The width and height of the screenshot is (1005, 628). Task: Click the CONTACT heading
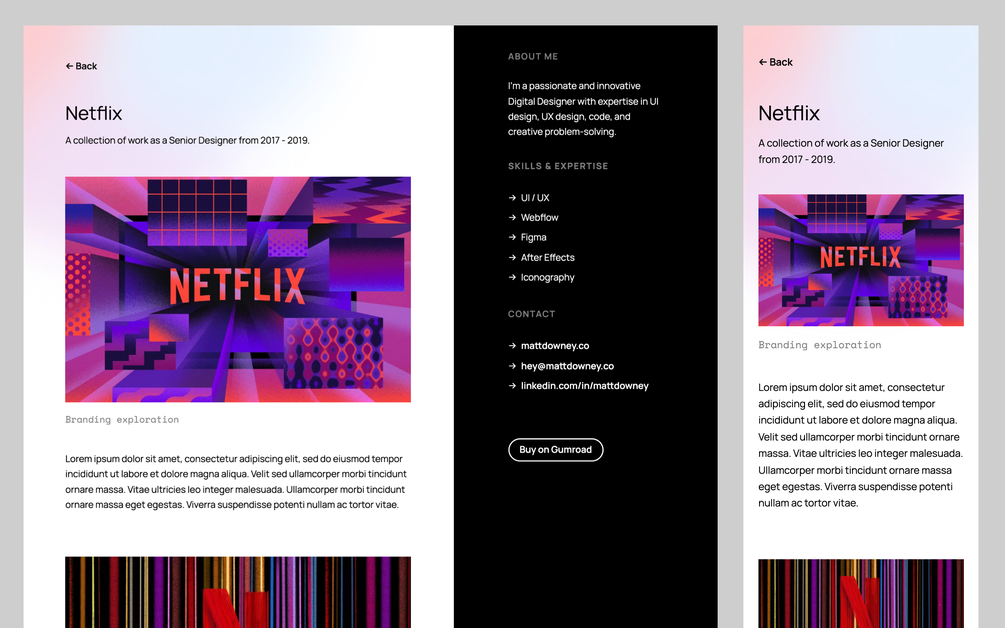tap(531, 314)
